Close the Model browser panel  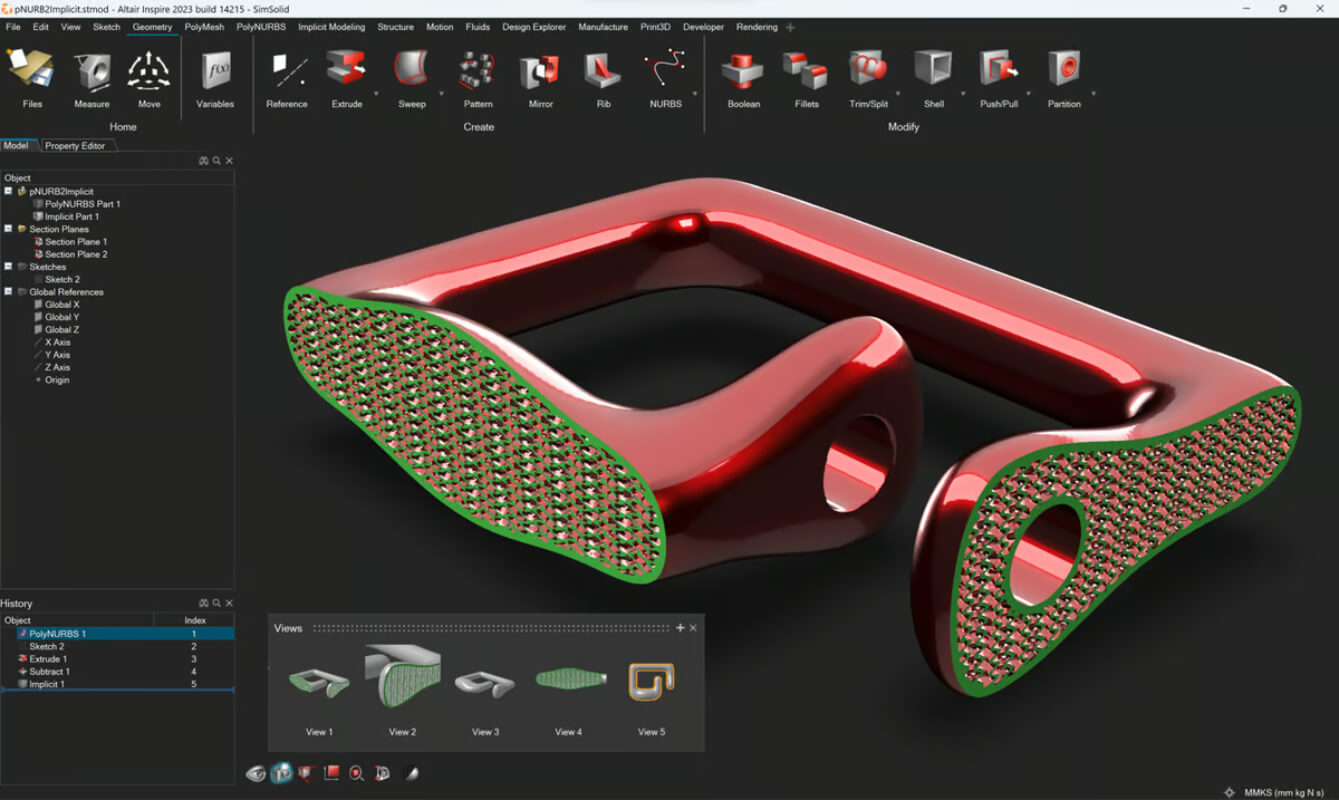coord(229,161)
